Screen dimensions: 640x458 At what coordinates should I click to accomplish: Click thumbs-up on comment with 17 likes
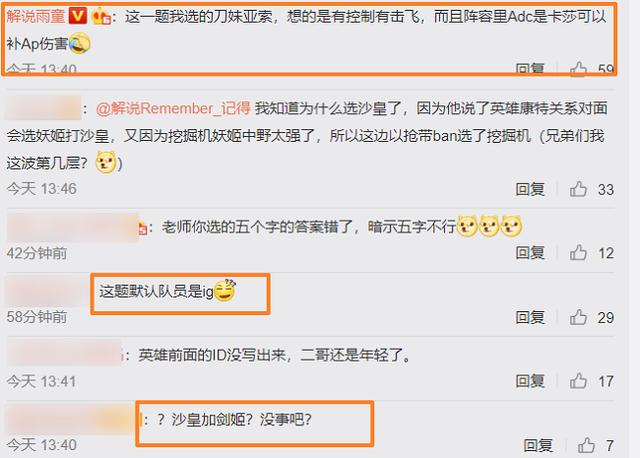[578, 381]
